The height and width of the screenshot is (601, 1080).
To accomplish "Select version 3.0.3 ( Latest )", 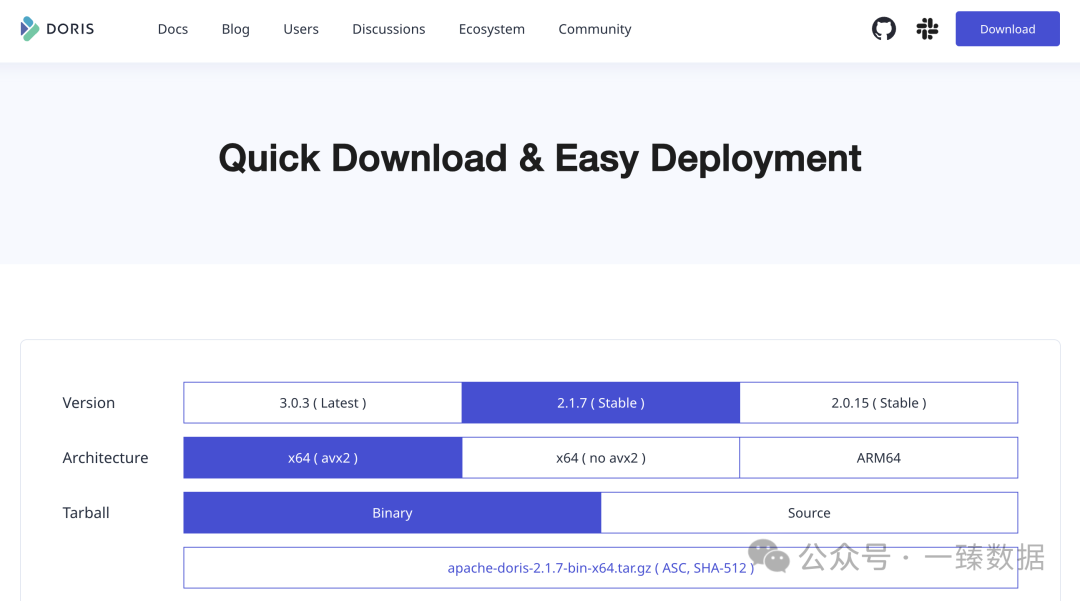I will point(322,403).
